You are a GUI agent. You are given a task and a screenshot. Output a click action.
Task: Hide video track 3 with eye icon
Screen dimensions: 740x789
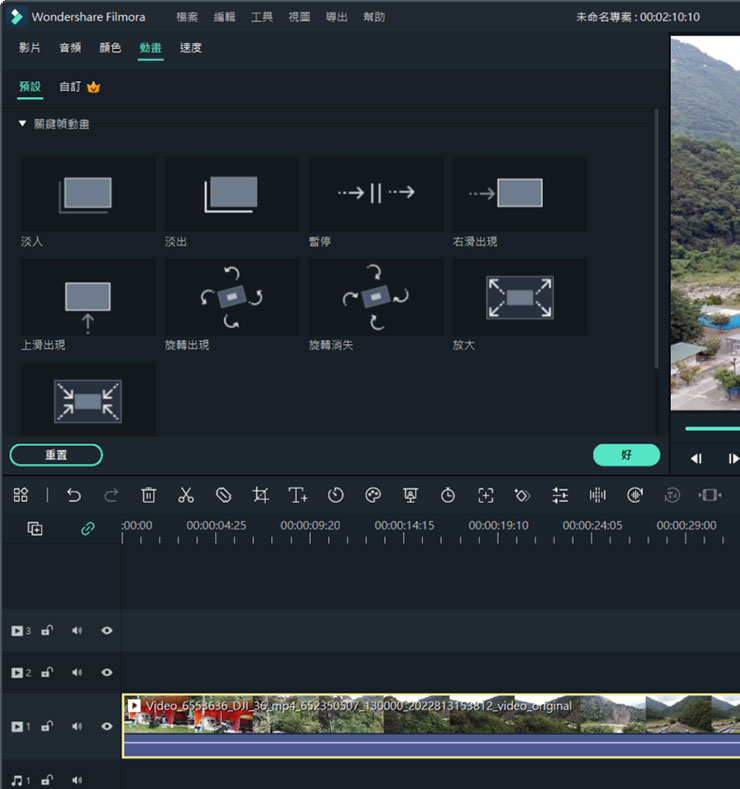pos(107,631)
